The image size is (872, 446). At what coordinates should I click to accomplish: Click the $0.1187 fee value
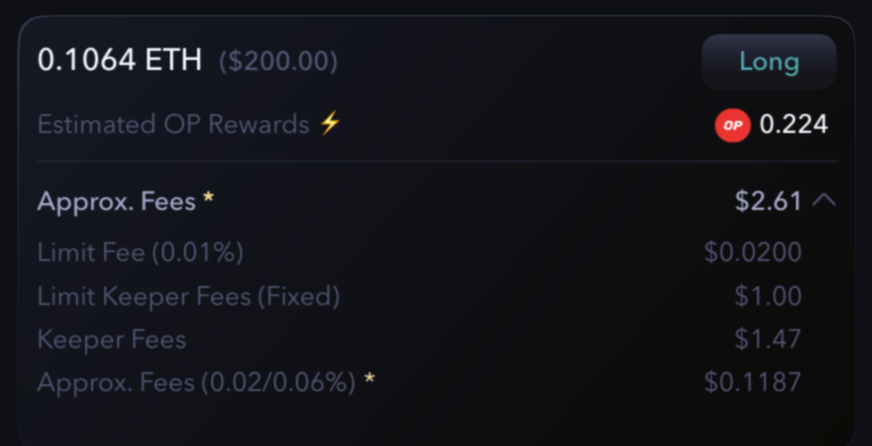coord(752,382)
